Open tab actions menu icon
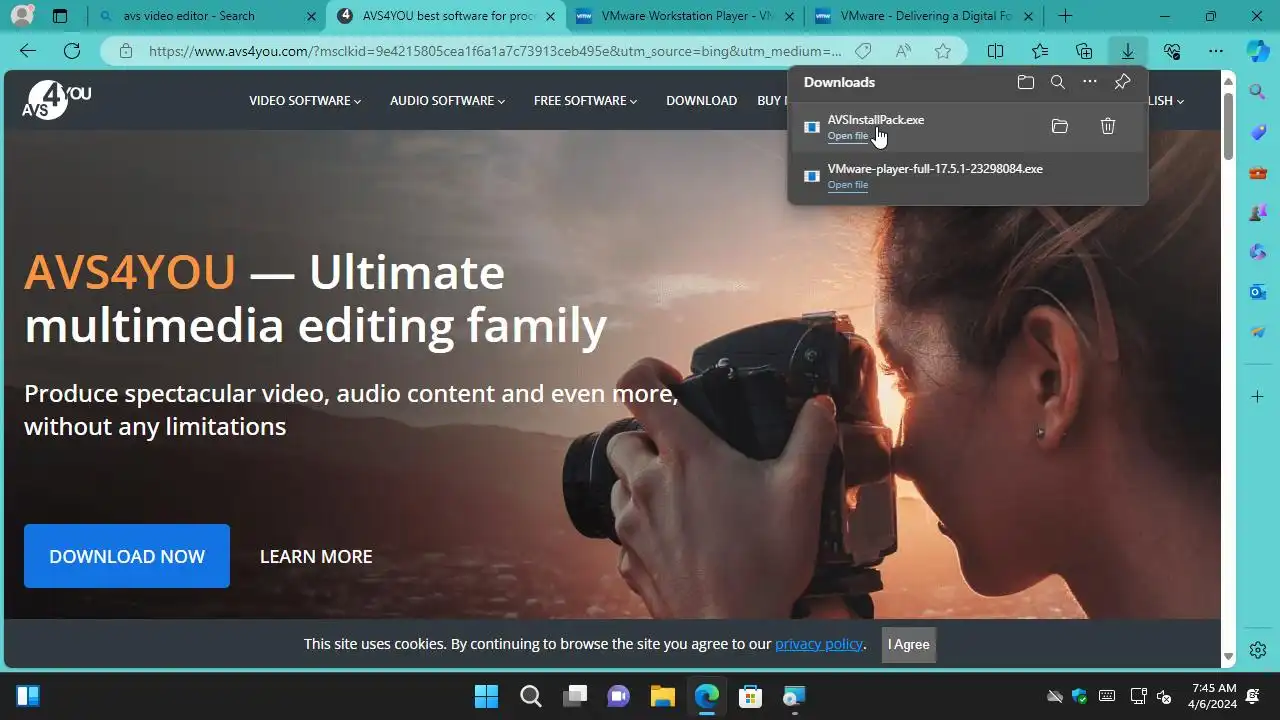Screen dimensions: 1280x720 click(x=60, y=16)
